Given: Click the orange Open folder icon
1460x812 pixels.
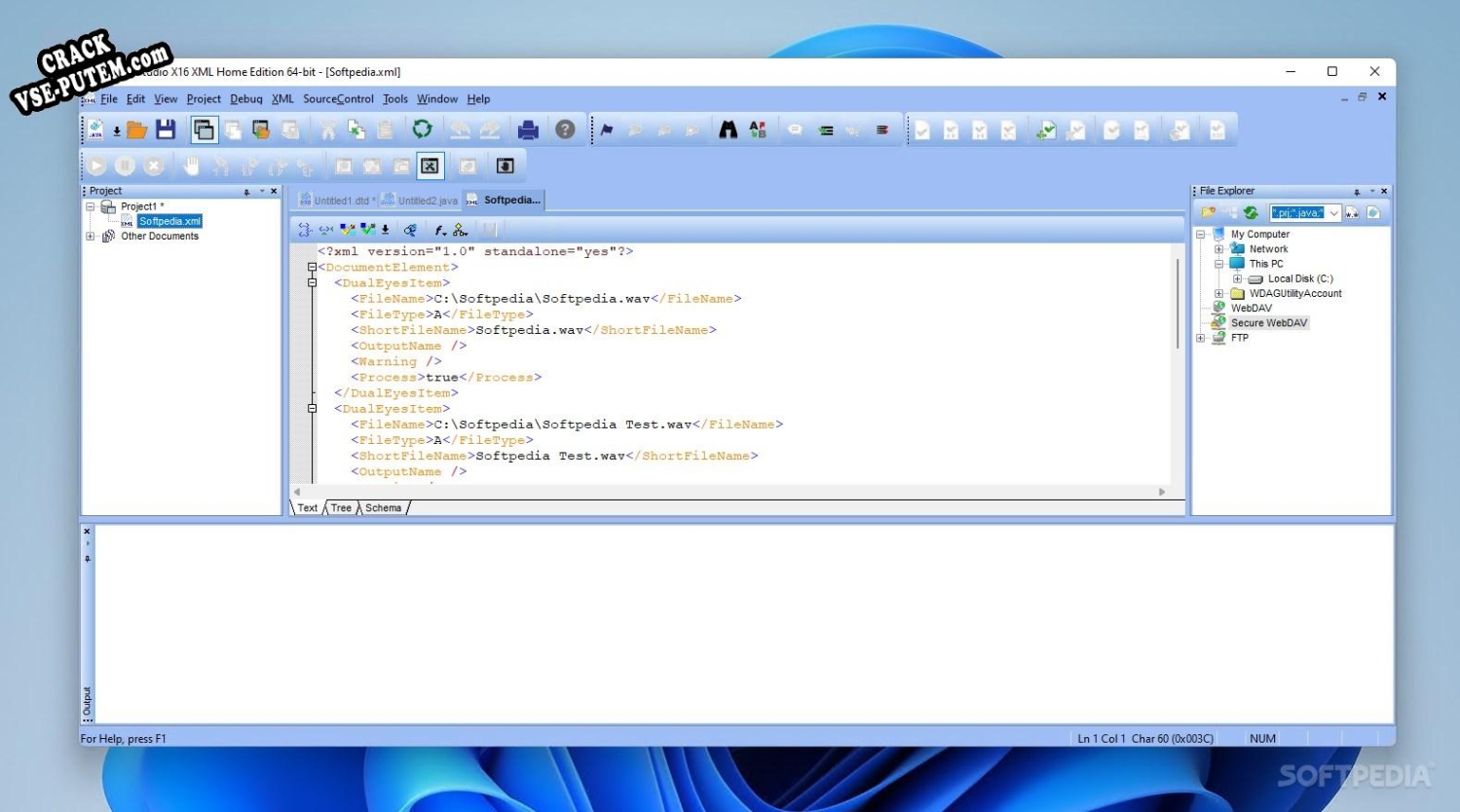Looking at the screenshot, I should pos(136,129).
